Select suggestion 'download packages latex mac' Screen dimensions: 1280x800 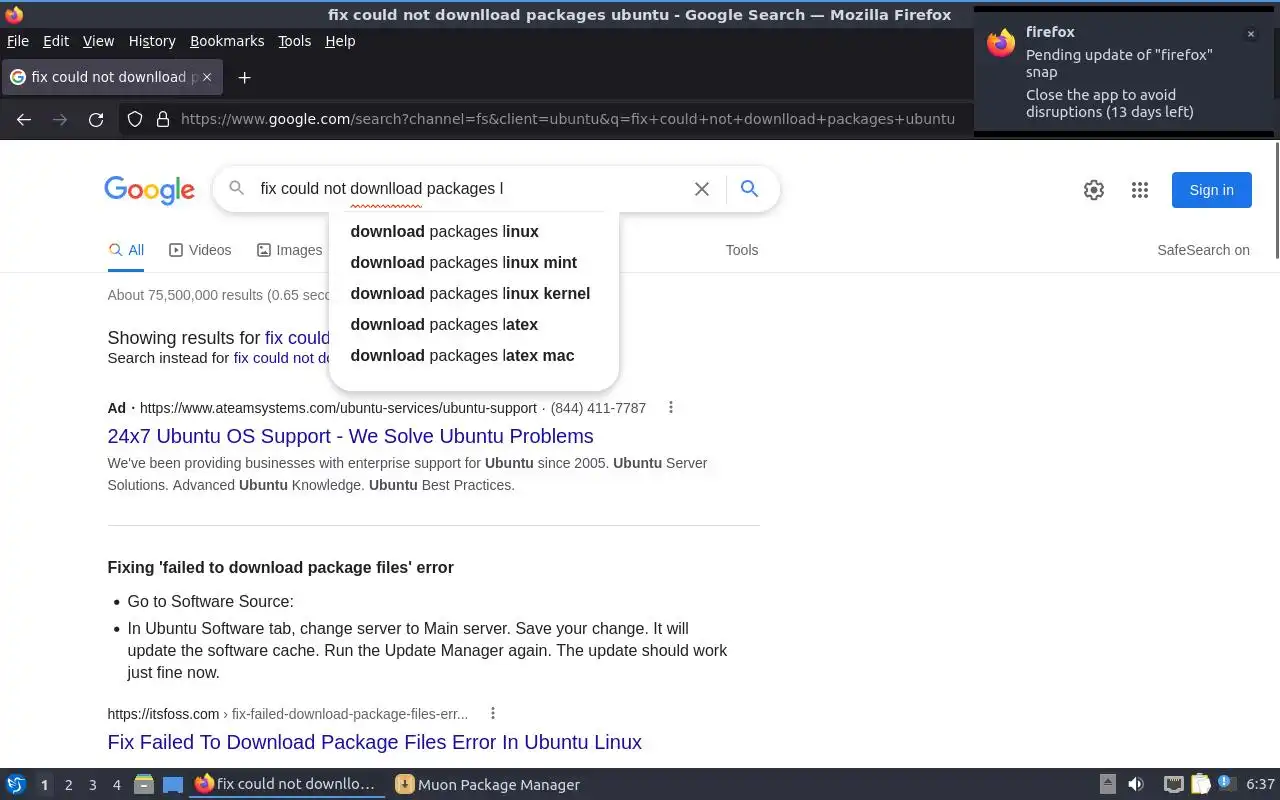point(474,355)
